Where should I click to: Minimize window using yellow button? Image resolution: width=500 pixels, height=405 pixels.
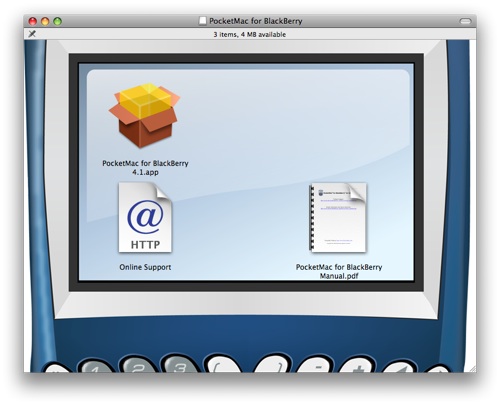[45, 21]
